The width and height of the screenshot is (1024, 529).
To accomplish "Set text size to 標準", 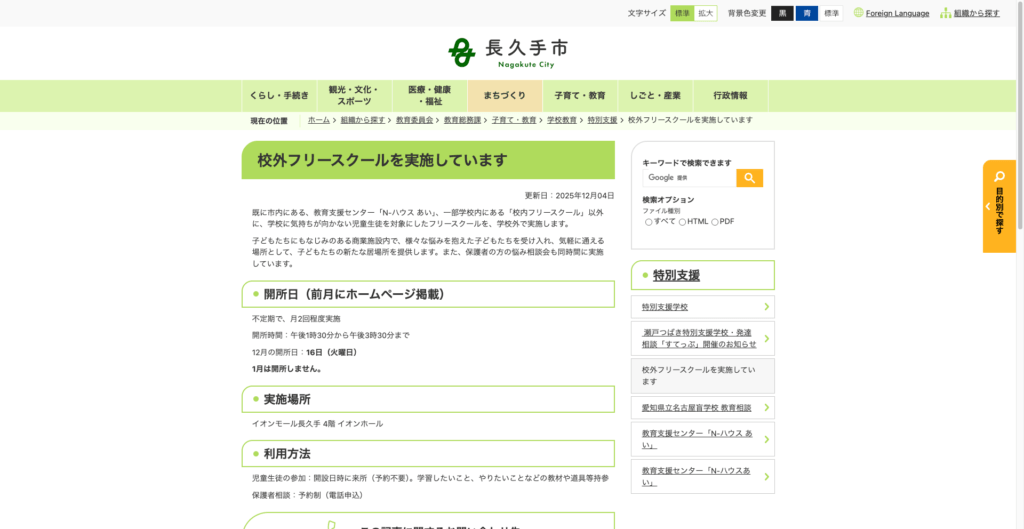I will pyautogui.click(x=682, y=13).
